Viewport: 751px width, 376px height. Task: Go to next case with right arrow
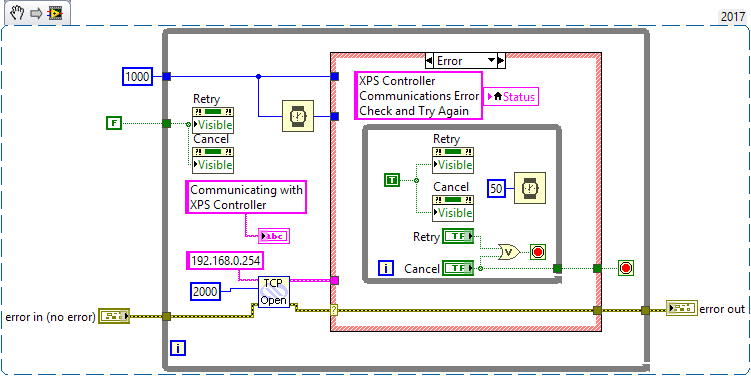coord(501,61)
